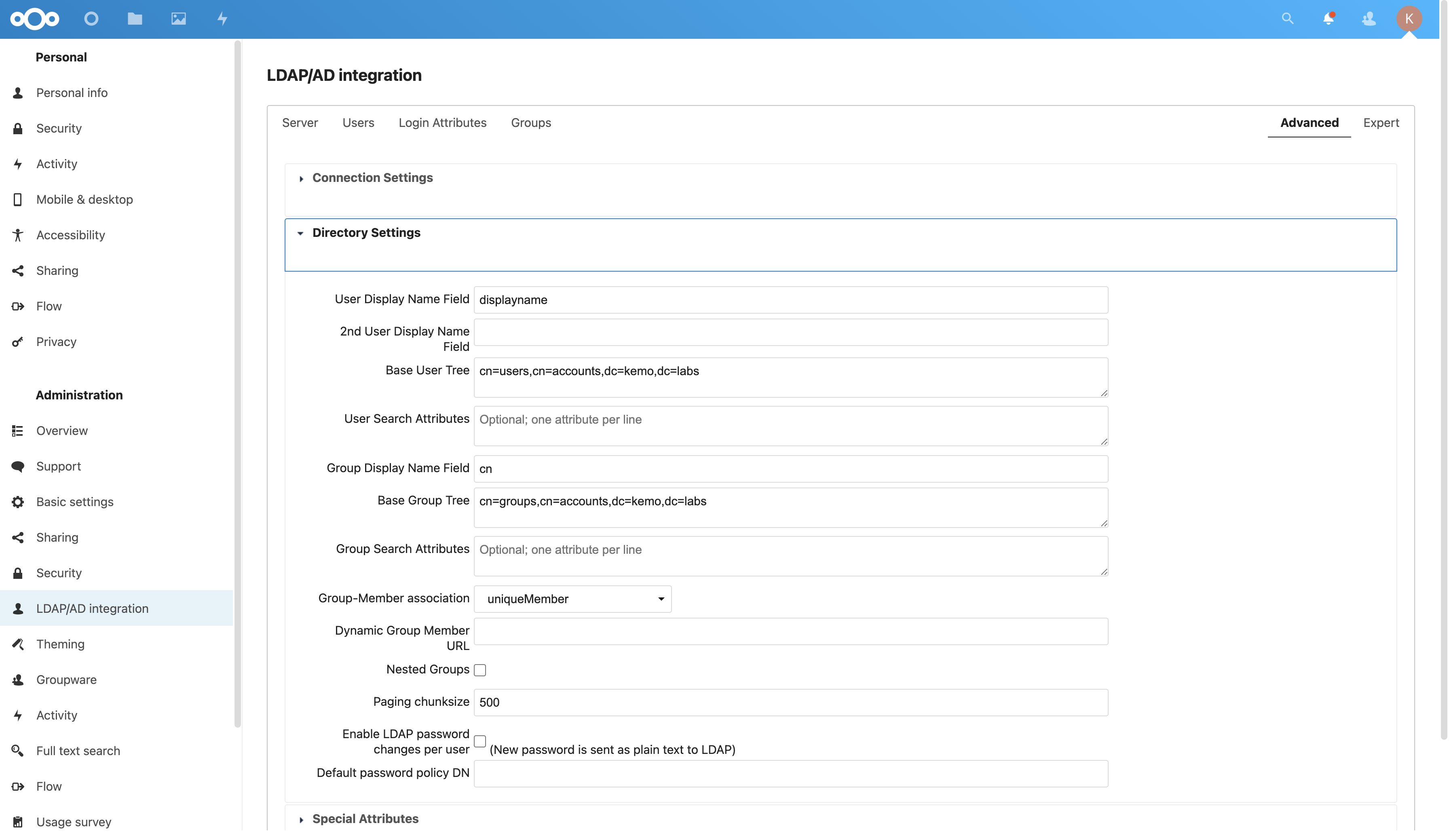
Task: Expand the Connection Settings section
Action: (372, 178)
